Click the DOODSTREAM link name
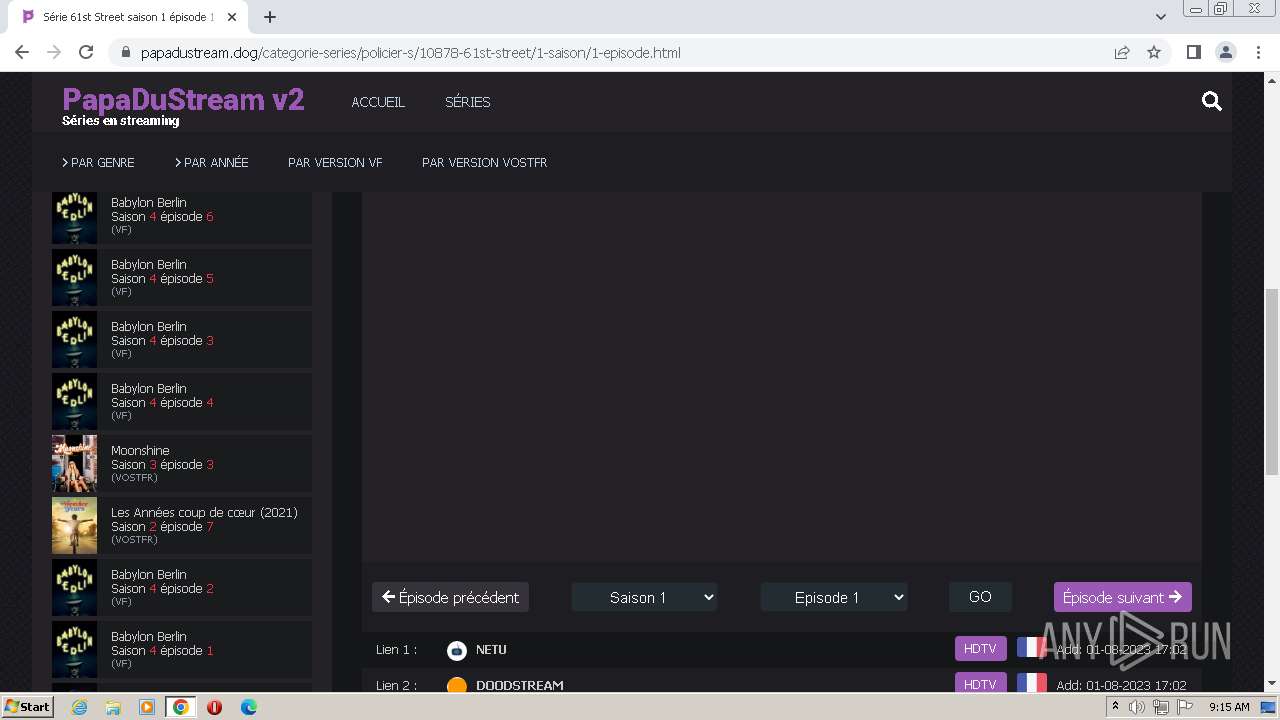 point(520,685)
